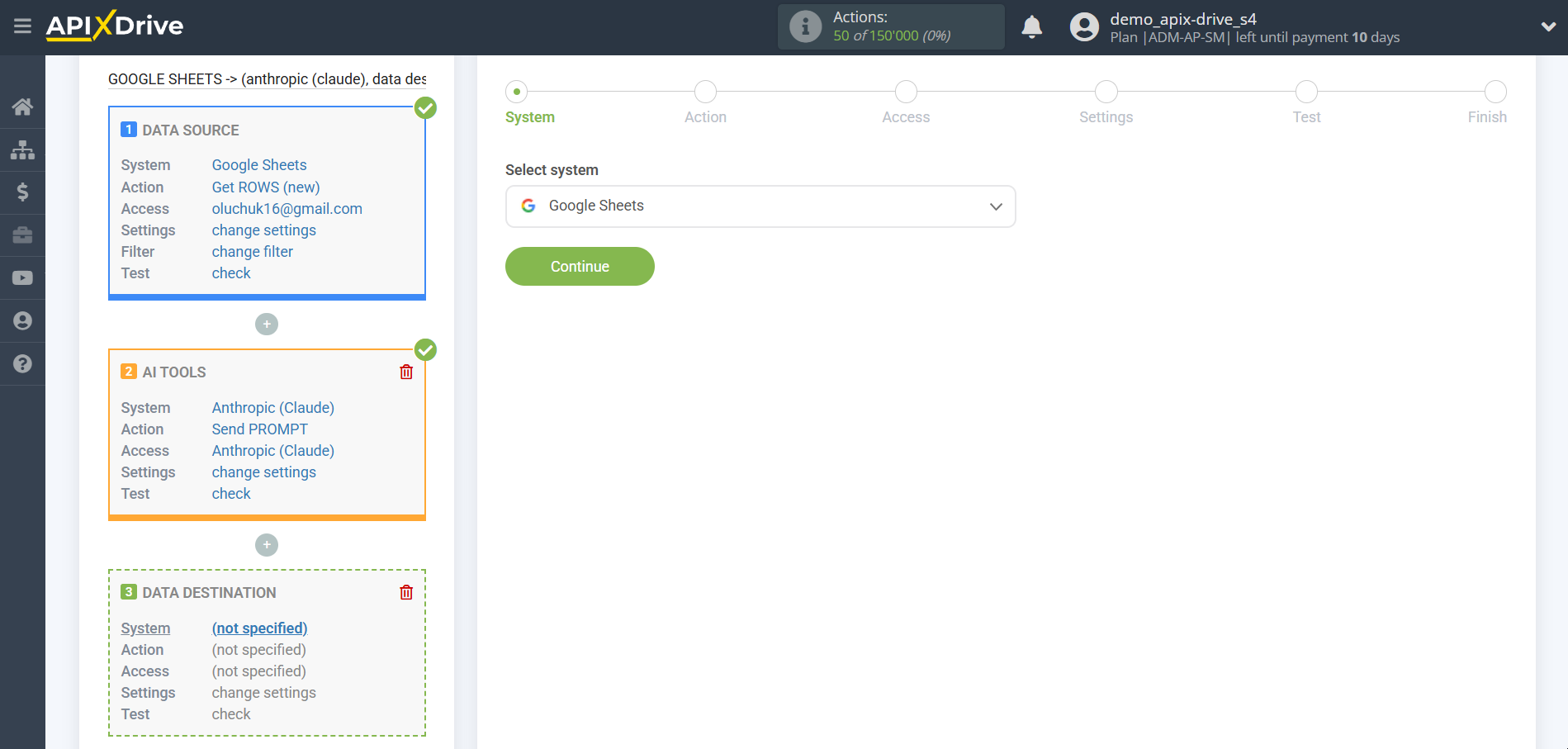Open Anthropic (Claude) system link
Viewport: 1568px width, 749px height.
pos(273,408)
